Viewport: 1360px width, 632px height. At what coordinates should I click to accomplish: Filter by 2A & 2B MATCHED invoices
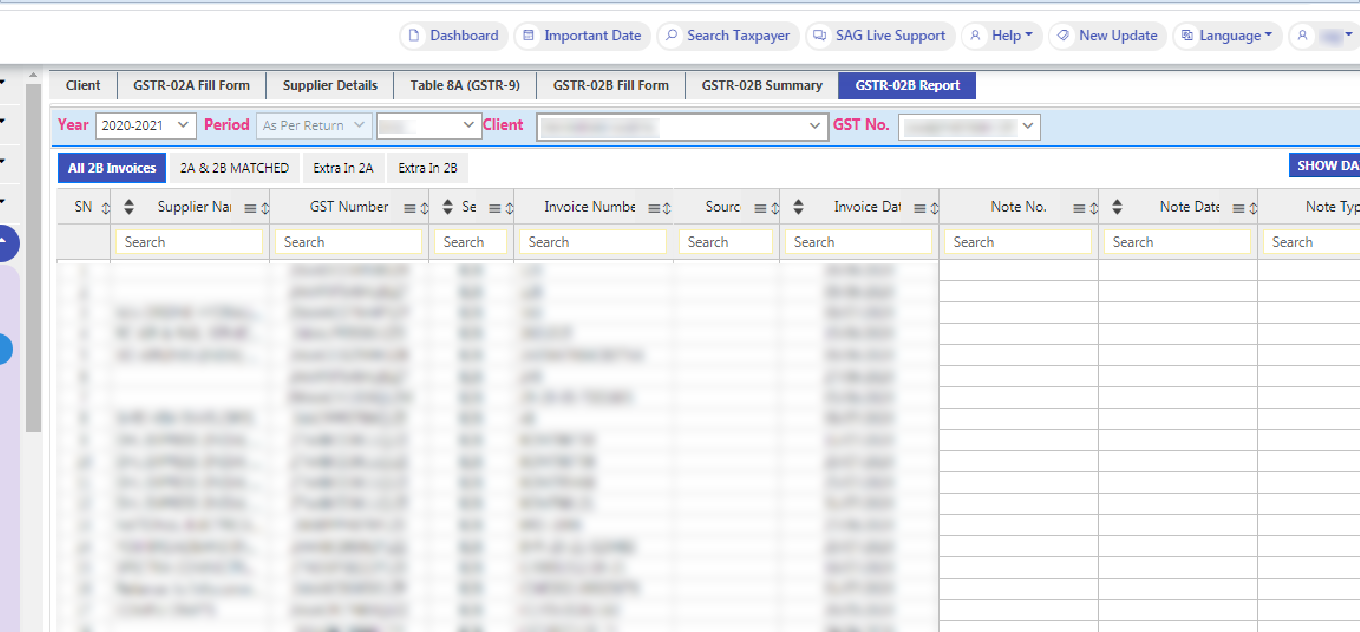[234, 168]
